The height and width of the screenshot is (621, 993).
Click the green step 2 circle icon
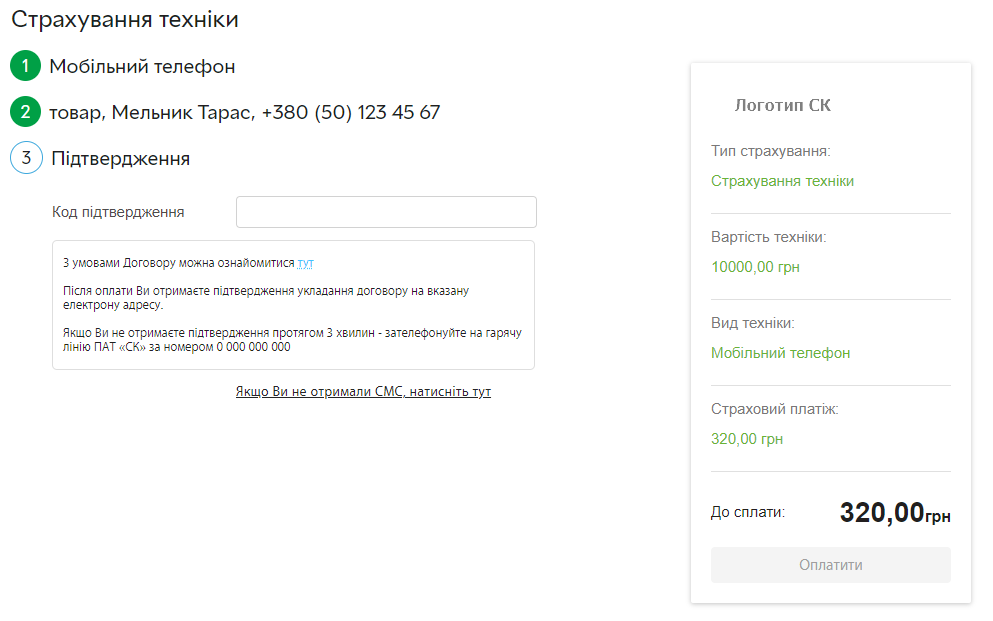25,112
